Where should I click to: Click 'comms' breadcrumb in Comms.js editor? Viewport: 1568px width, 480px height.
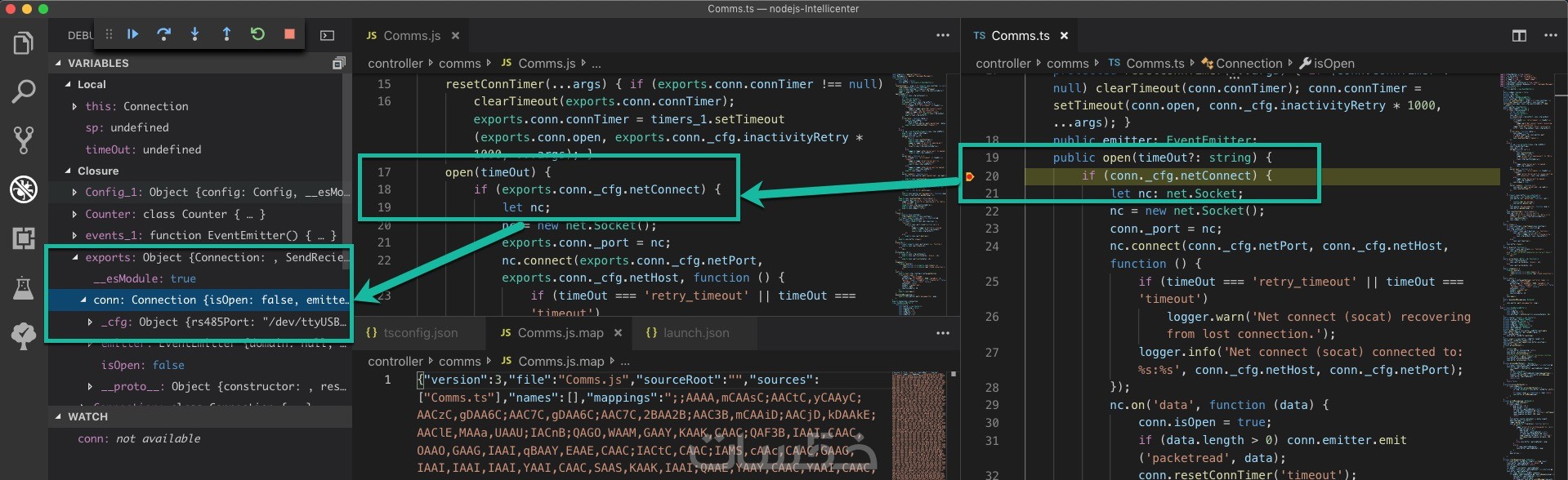(460, 63)
